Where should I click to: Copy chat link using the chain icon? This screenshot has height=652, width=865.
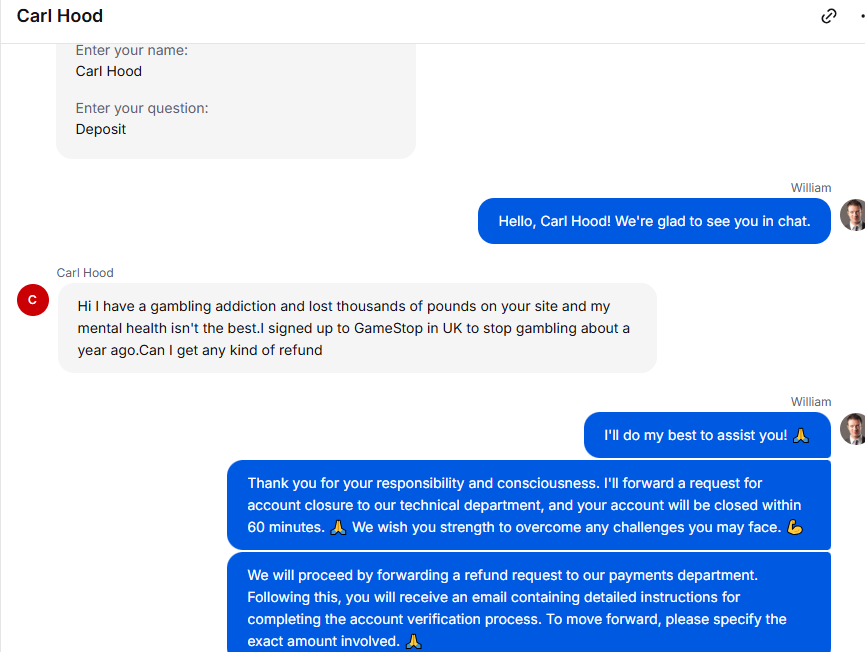[829, 16]
